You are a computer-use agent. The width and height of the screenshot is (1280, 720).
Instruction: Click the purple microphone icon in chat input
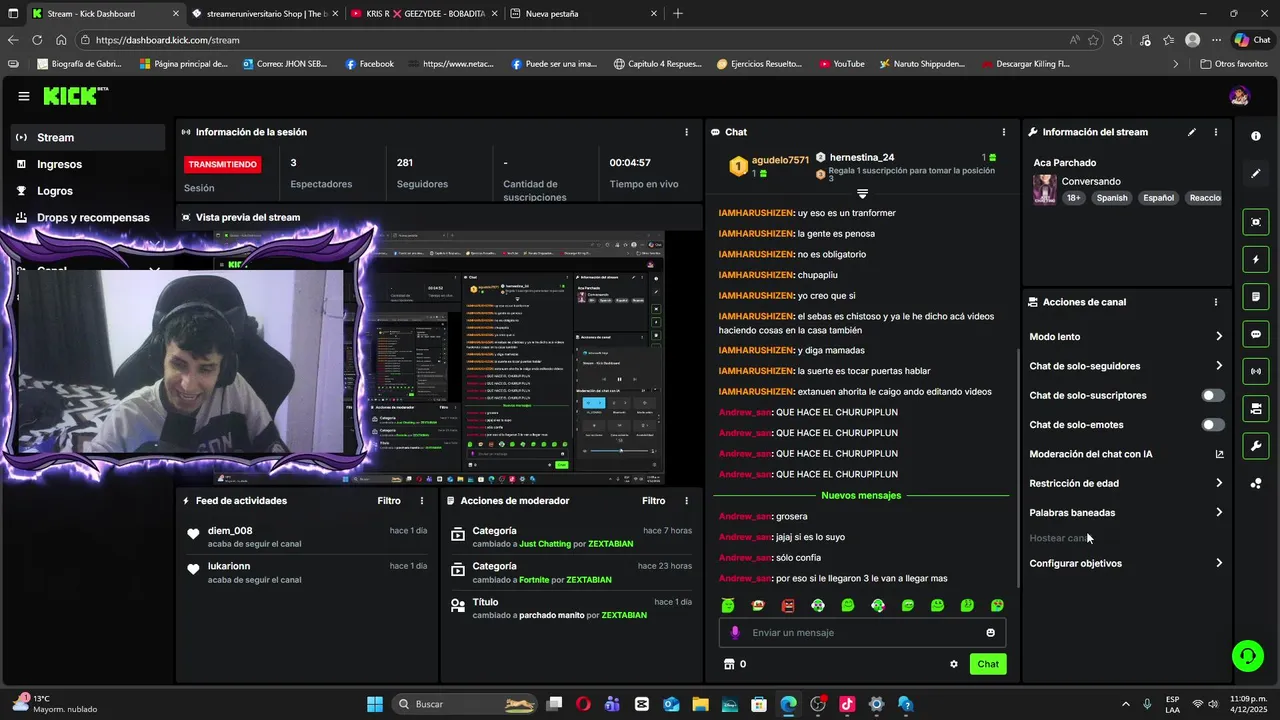coord(735,632)
